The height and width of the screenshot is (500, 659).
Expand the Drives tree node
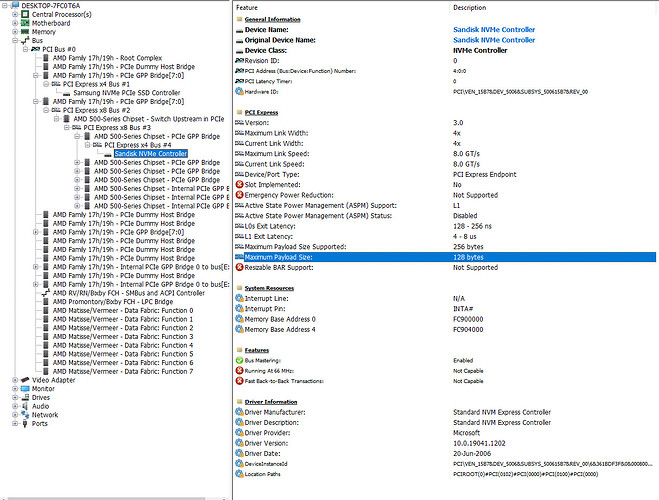[15, 397]
